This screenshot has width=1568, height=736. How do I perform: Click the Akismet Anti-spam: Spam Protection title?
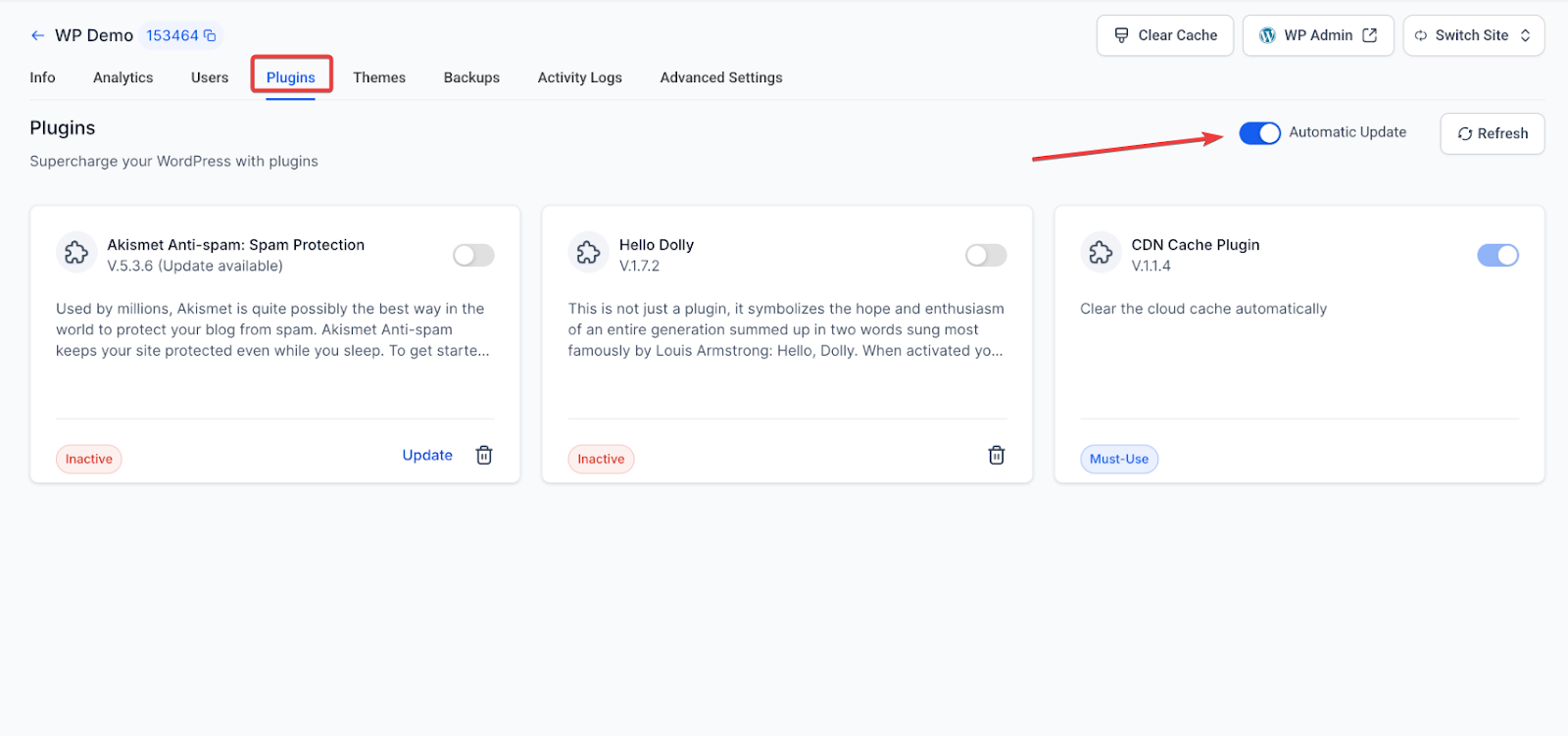(x=236, y=245)
